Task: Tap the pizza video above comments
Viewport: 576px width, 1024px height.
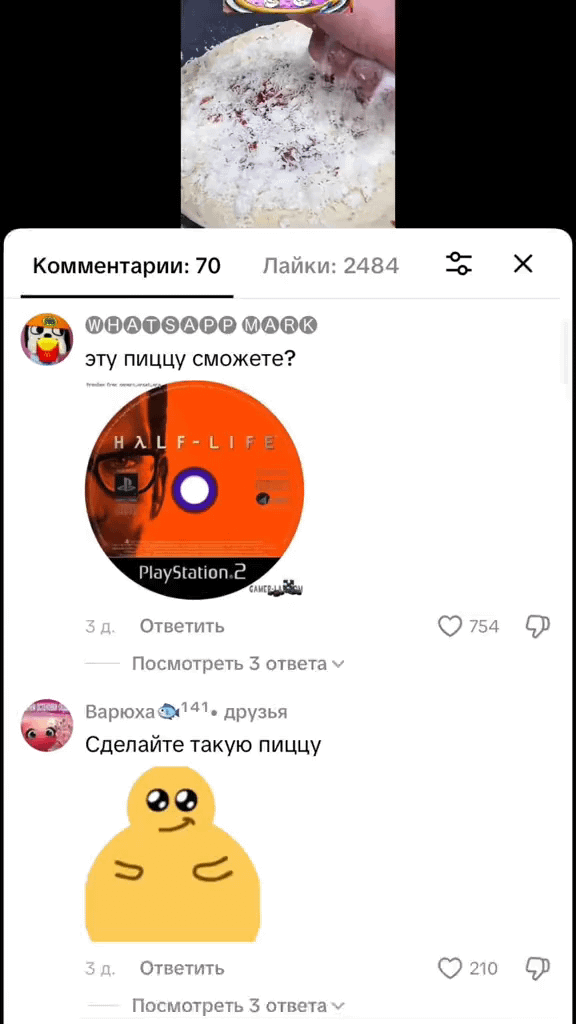Action: [x=288, y=114]
